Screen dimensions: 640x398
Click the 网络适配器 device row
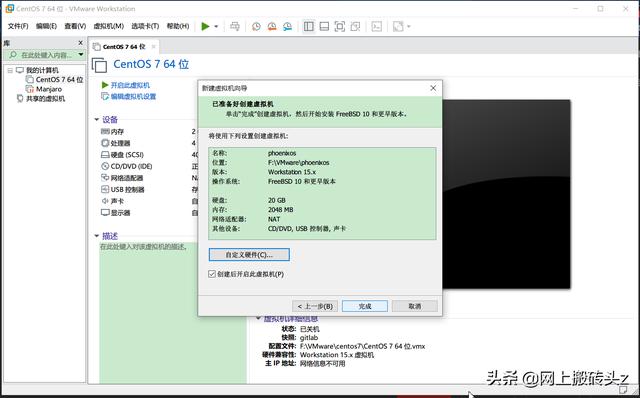[122, 178]
